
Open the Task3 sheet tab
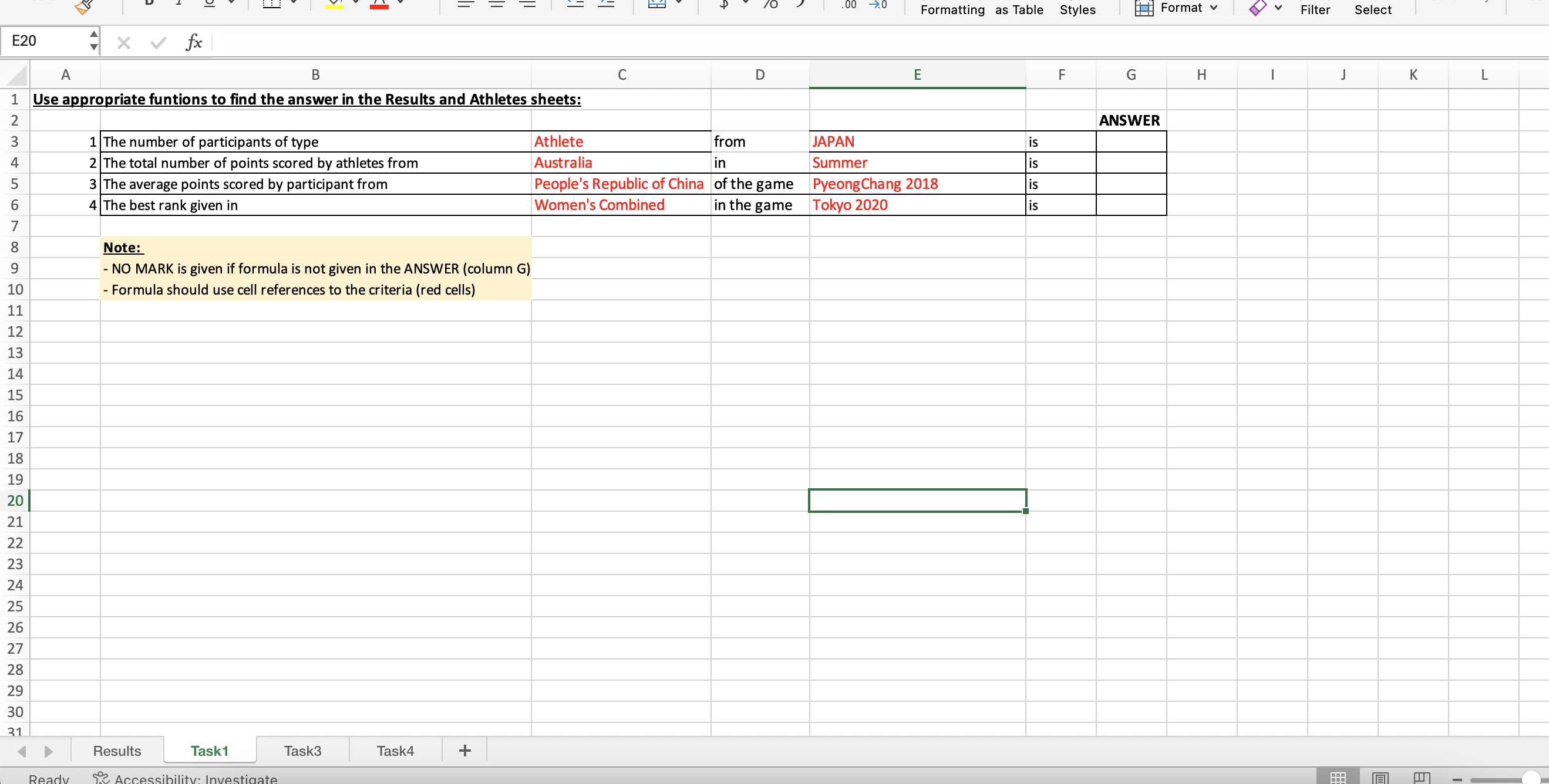(302, 751)
